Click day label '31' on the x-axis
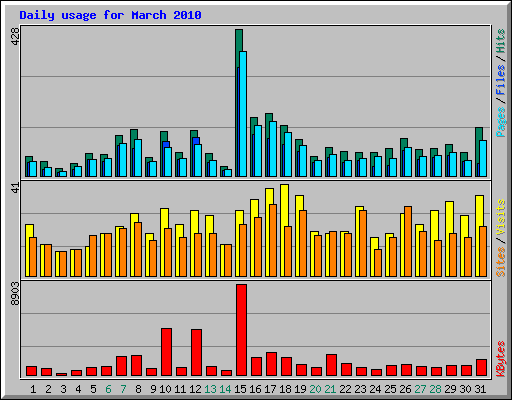Screen dimensions: 512x400 point(480,389)
